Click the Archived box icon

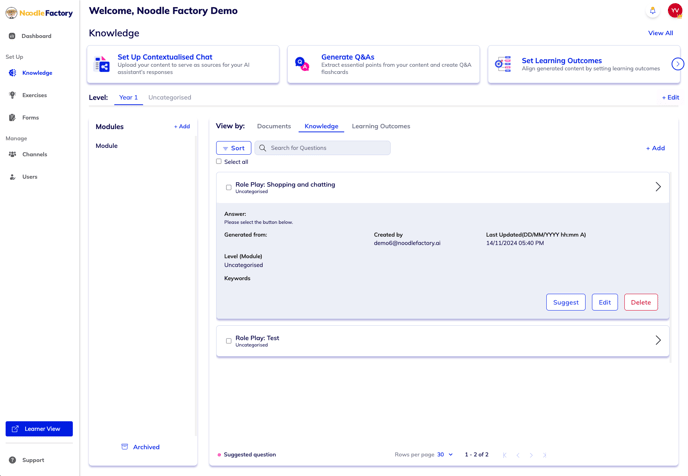[x=125, y=447]
